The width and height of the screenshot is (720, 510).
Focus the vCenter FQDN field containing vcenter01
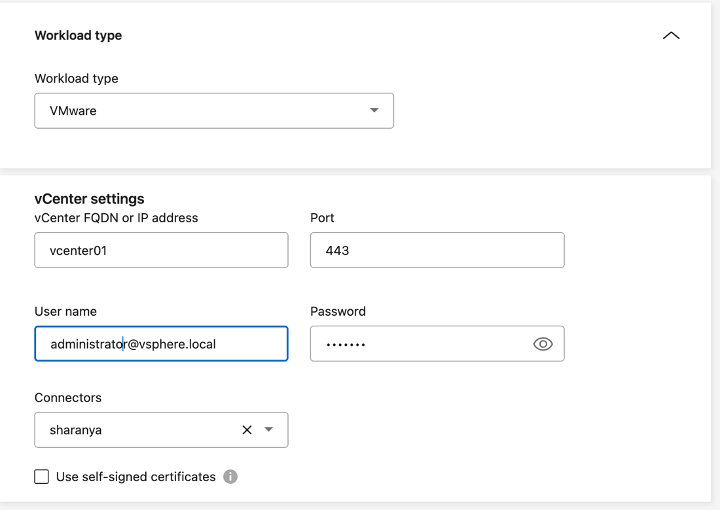point(161,251)
